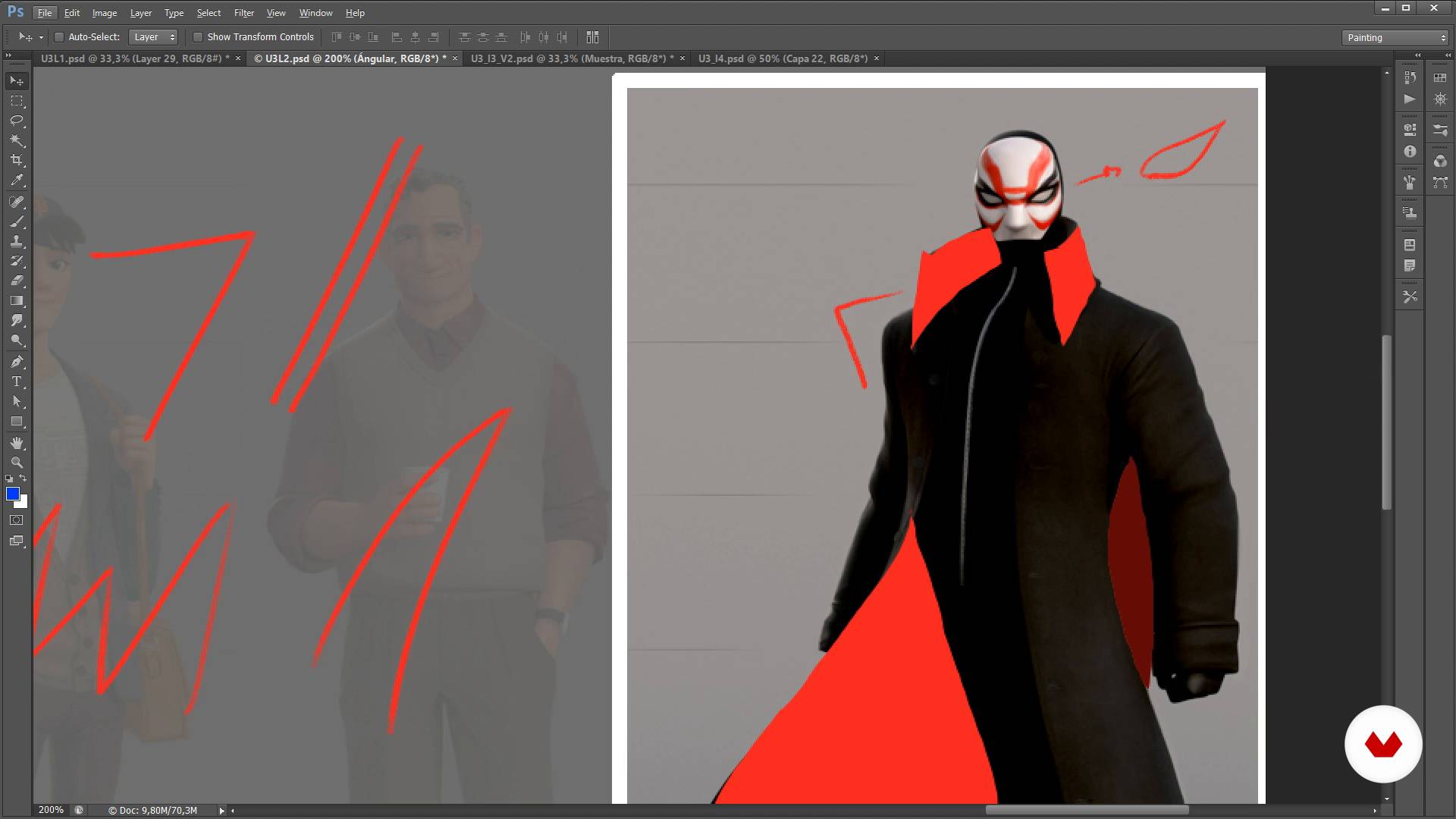Click the 200% zoom level field
The height and width of the screenshot is (819, 1456).
[51, 810]
